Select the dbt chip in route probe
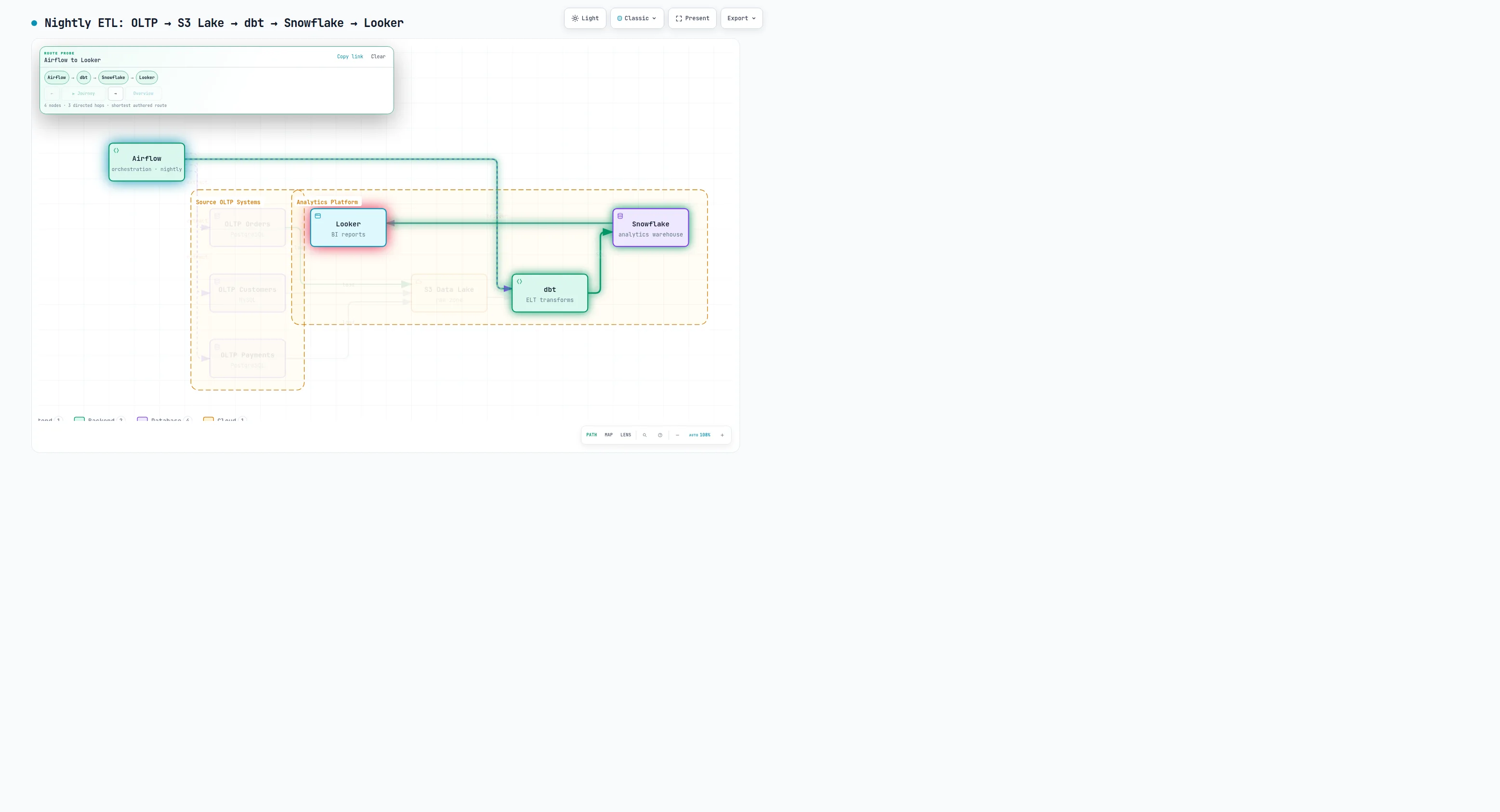This screenshot has width=1500, height=812. coord(83,78)
